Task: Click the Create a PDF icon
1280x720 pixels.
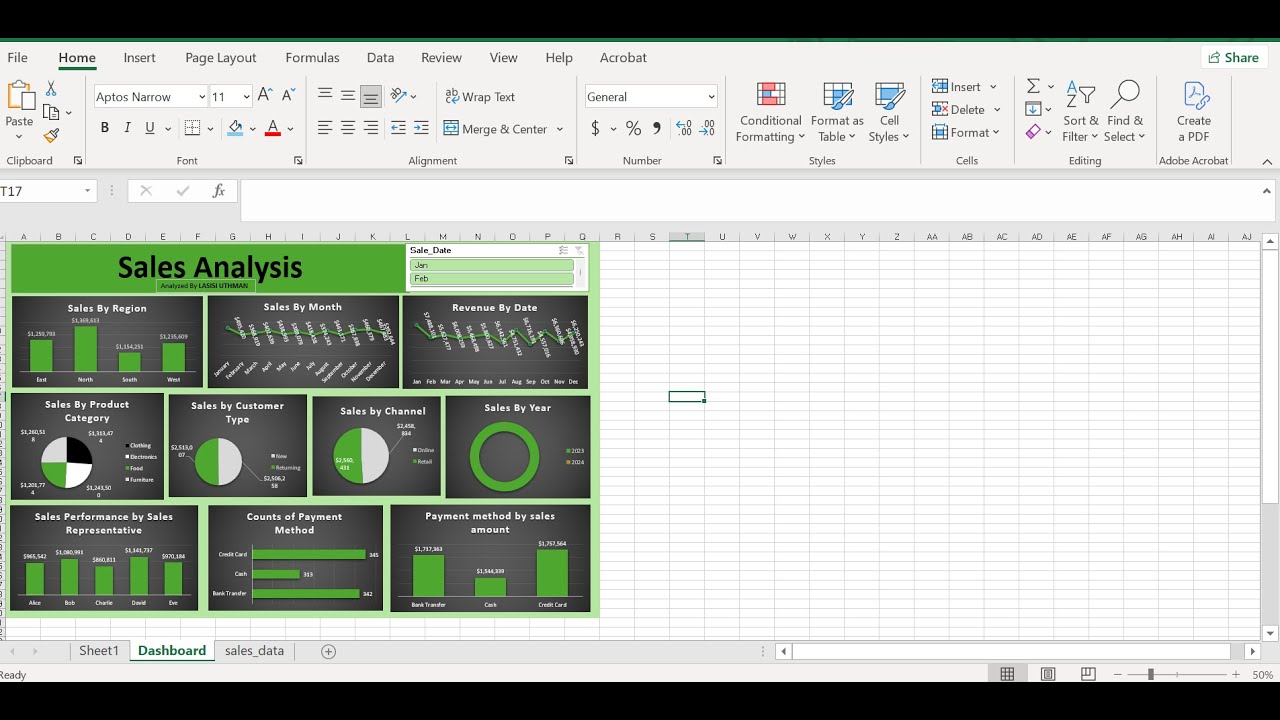Action: coord(1194,112)
